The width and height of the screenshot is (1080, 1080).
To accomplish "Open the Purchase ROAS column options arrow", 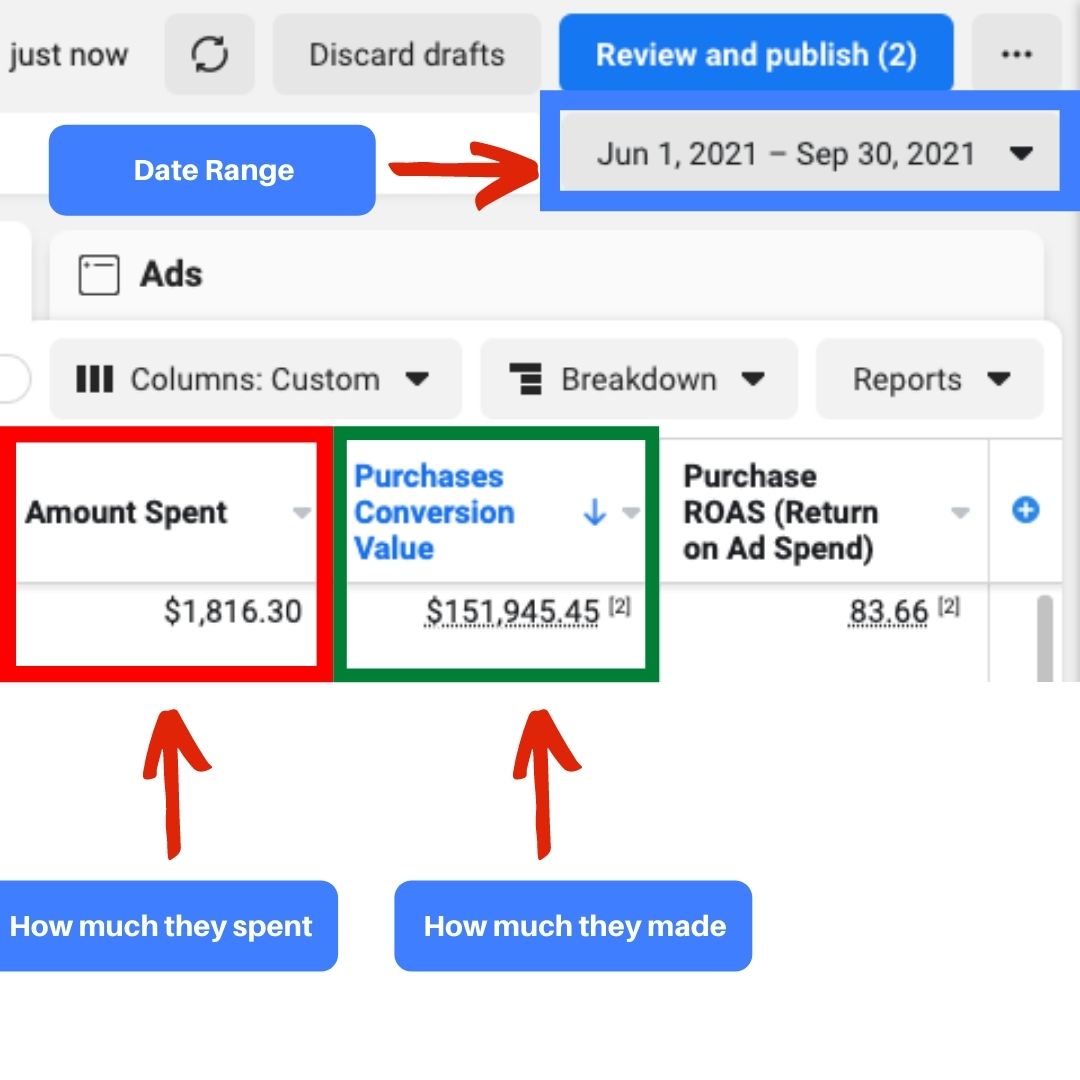I will click(x=960, y=513).
